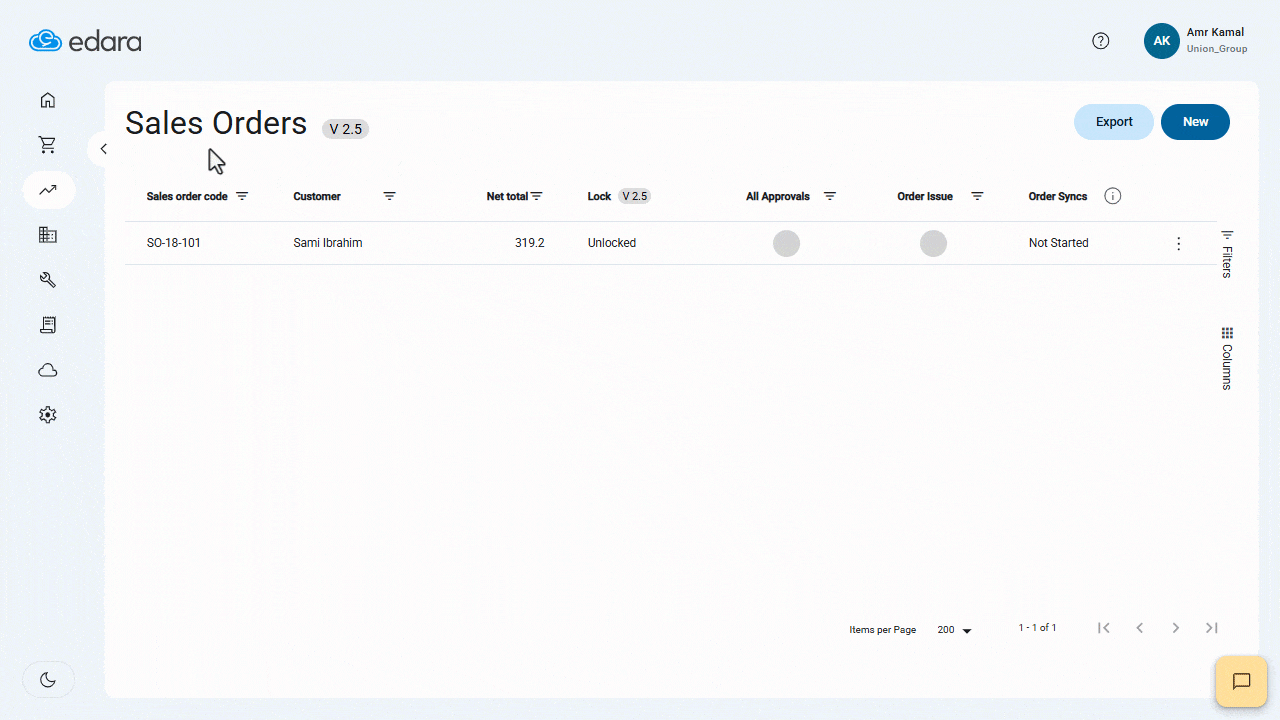
Task: Open the Customer column filter dropdown
Action: pos(389,196)
